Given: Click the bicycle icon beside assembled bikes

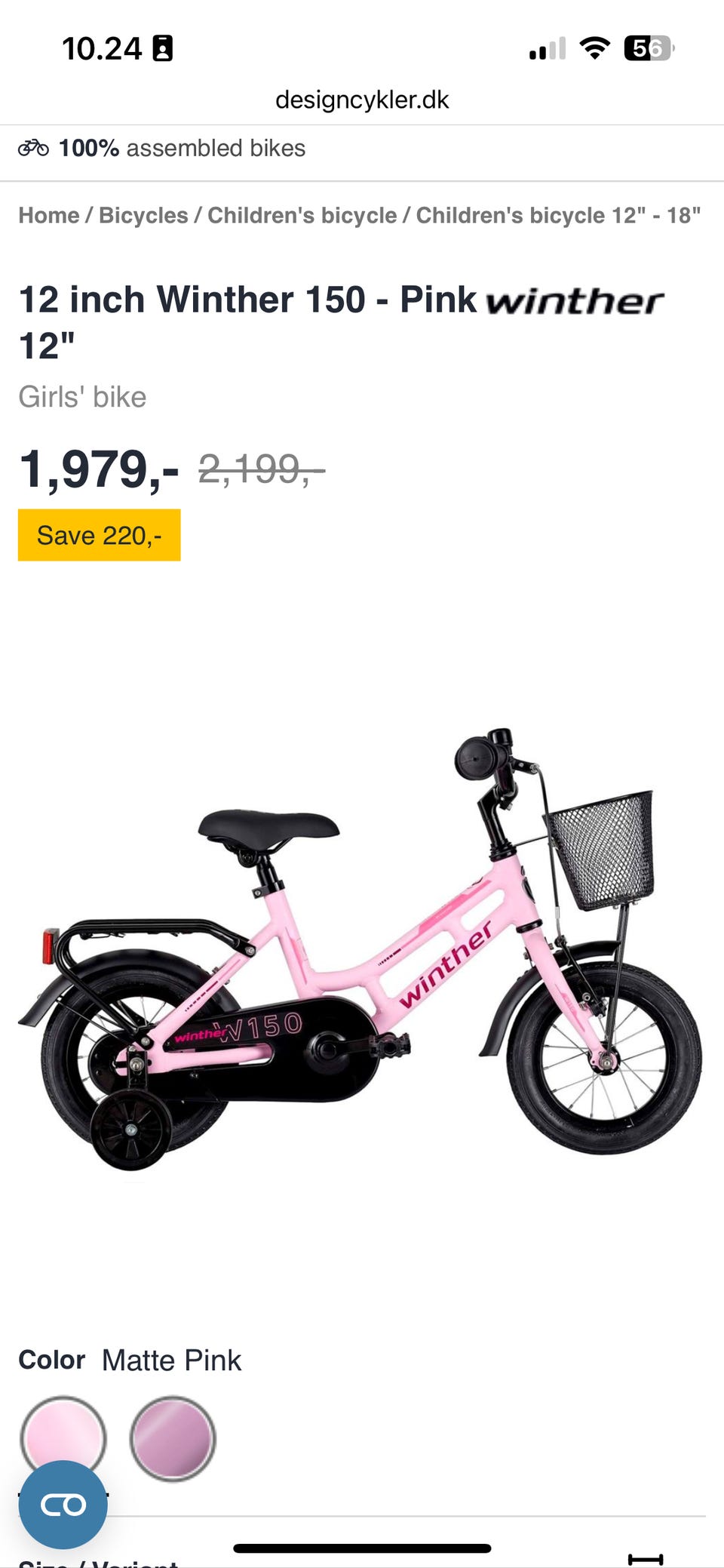Looking at the screenshot, I should (x=33, y=148).
